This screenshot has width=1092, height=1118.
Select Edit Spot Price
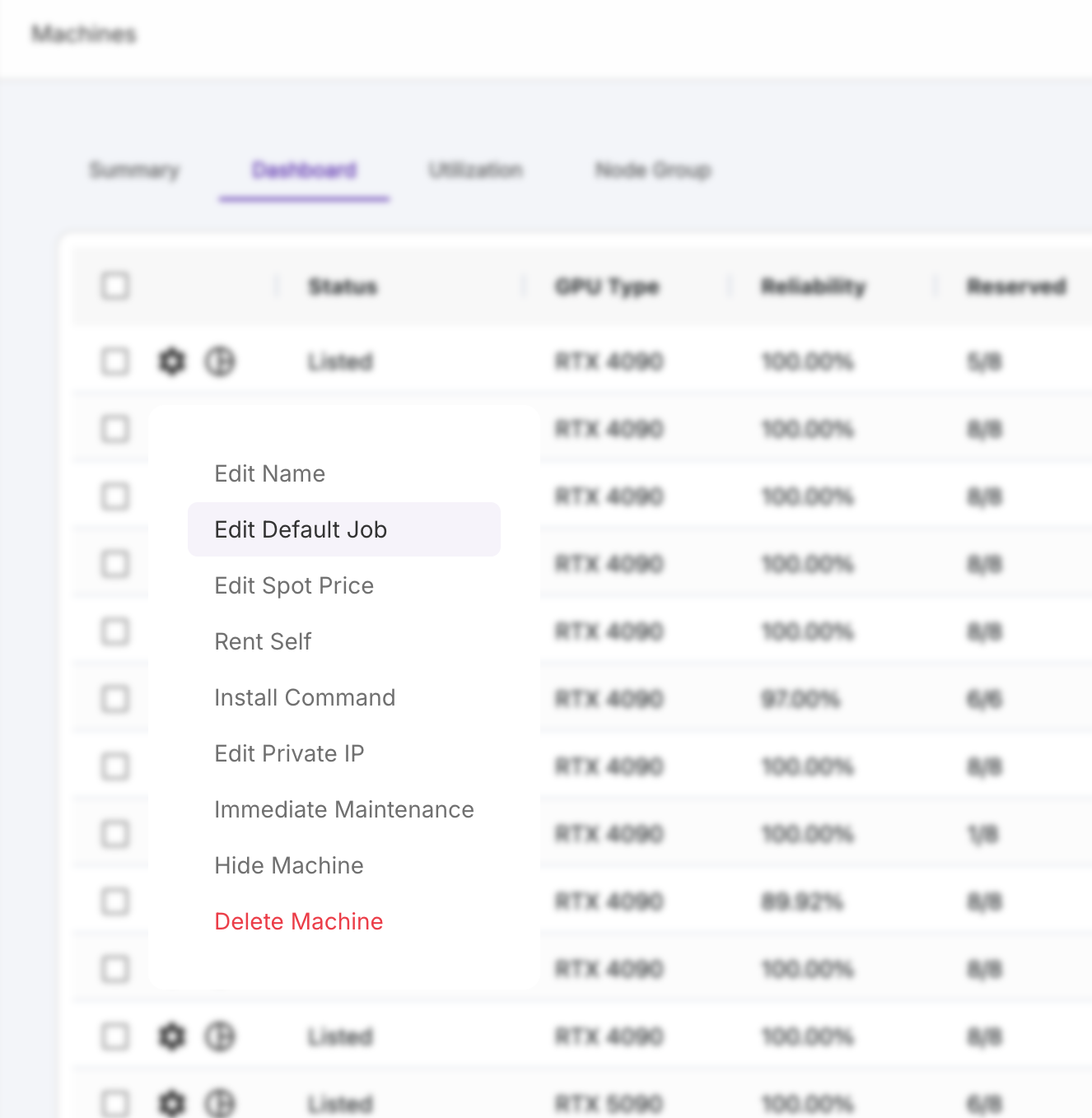tap(293, 585)
